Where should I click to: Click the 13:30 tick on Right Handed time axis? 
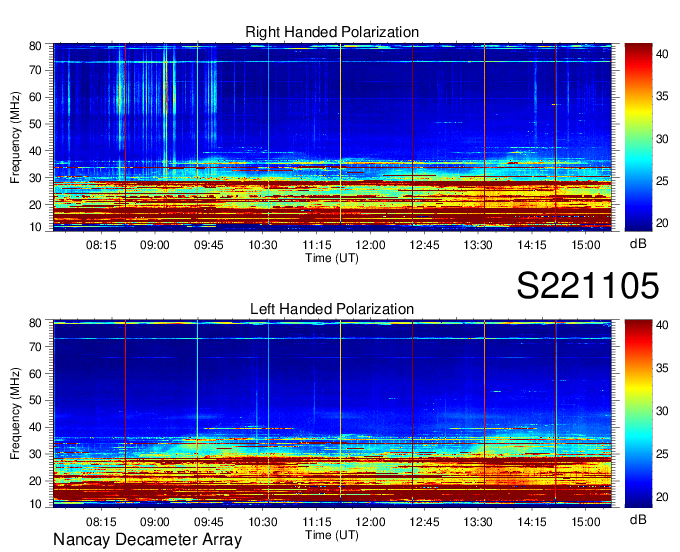pos(478,245)
